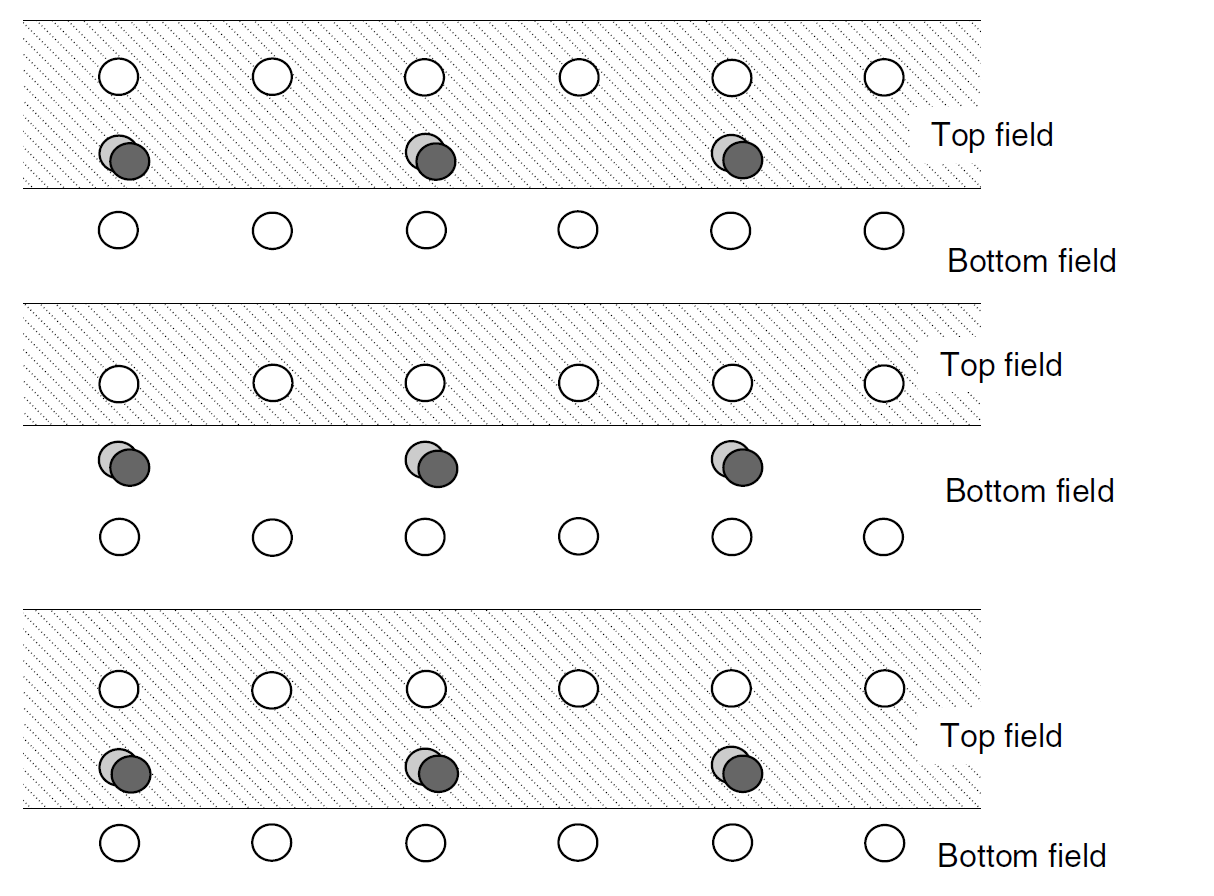Screen dimensions: 1214x896
Task: Select center dark gray circle in top section
Action: pyautogui.click(x=437, y=161)
